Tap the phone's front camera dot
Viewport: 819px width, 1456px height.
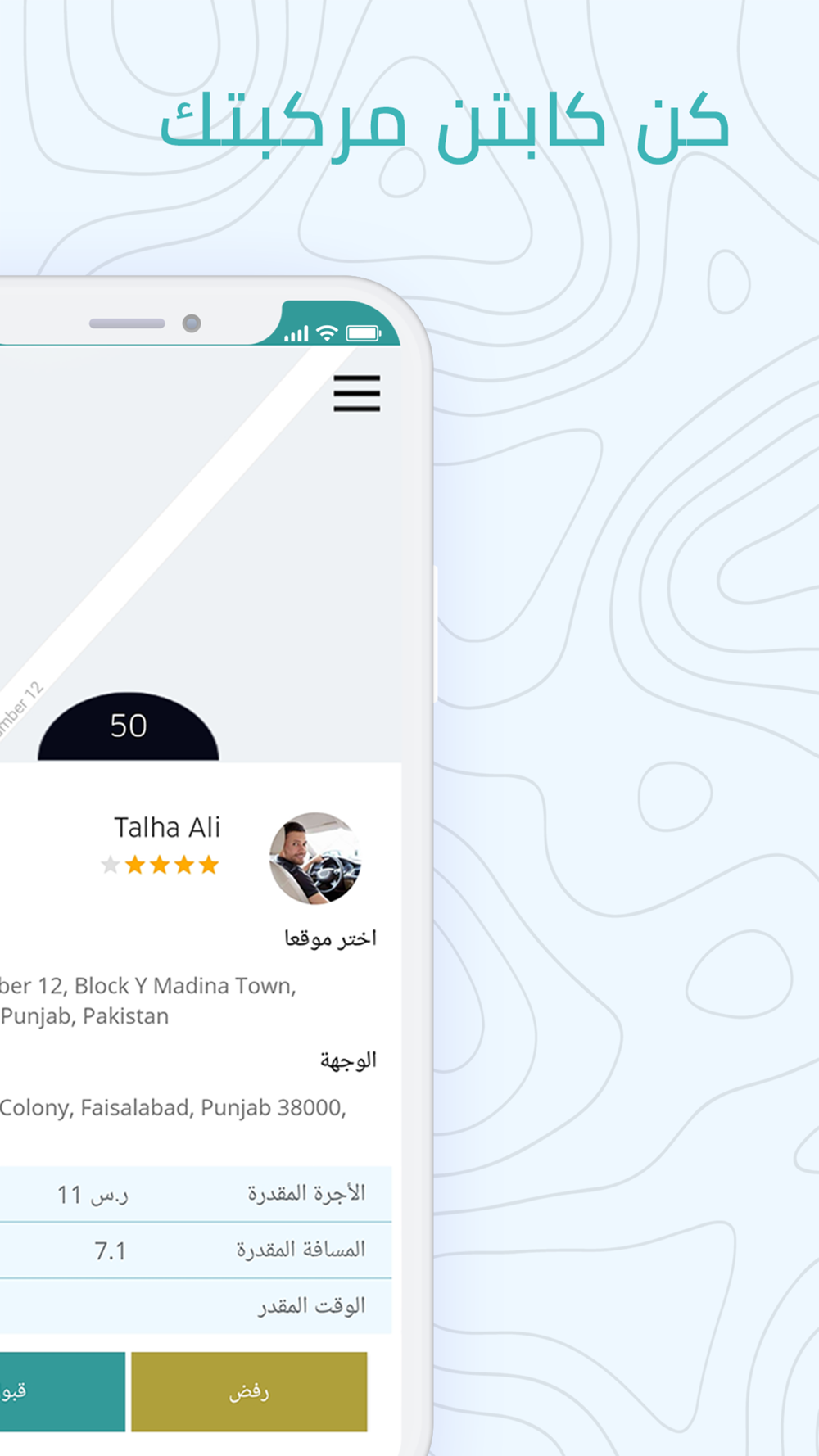point(192,323)
